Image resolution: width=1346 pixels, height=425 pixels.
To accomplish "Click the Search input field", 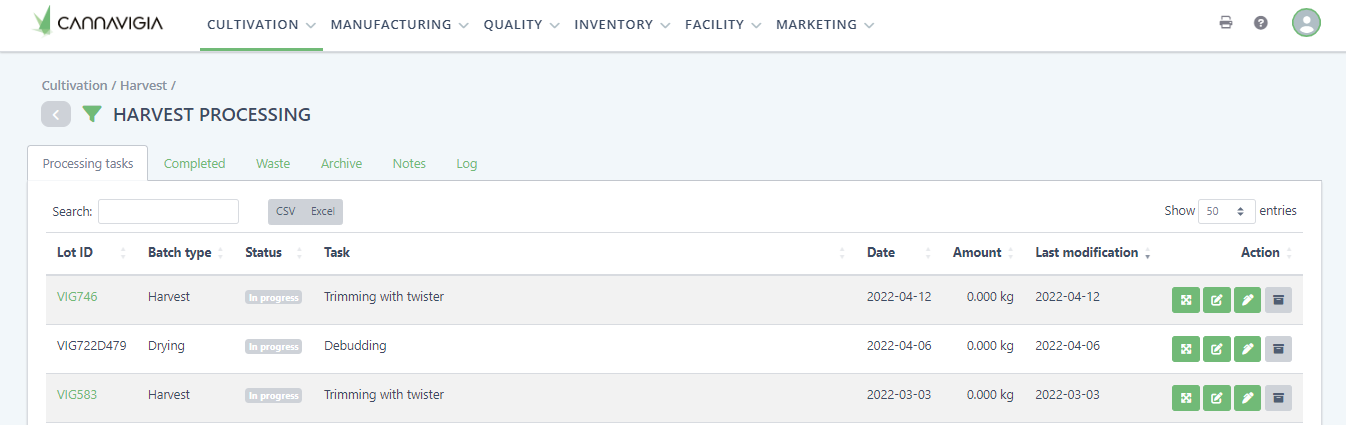I will pos(168,211).
